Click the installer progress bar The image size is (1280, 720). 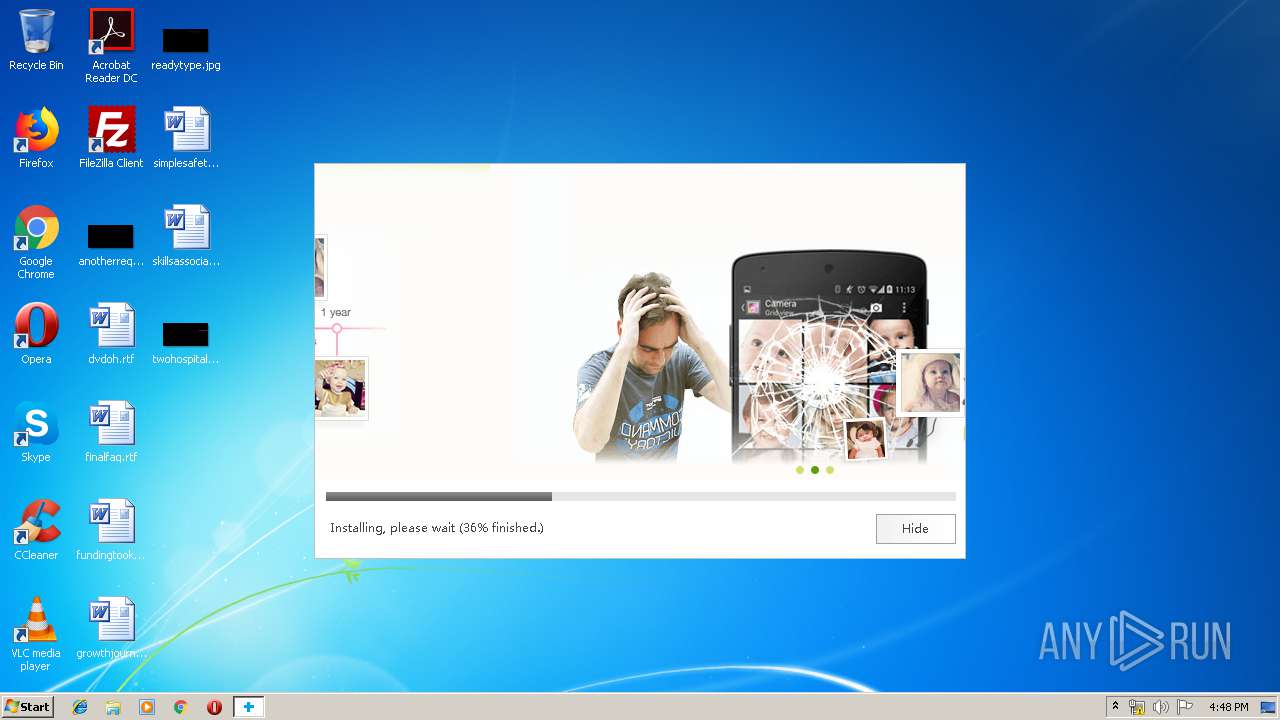pos(640,496)
